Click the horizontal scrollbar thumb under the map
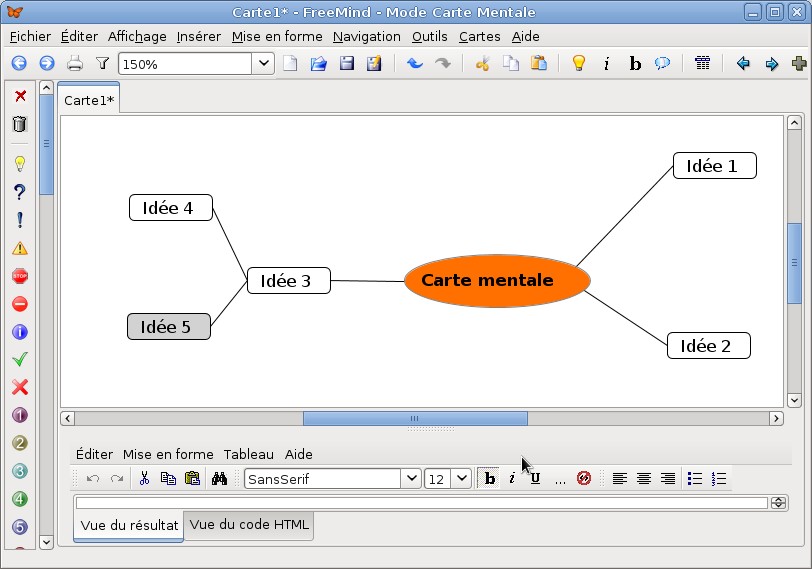 (415, 418)
